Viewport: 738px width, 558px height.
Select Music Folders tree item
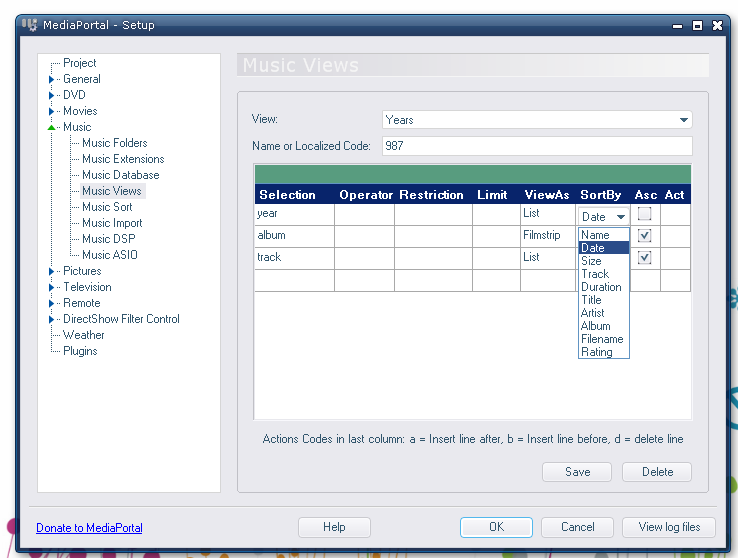114,143
